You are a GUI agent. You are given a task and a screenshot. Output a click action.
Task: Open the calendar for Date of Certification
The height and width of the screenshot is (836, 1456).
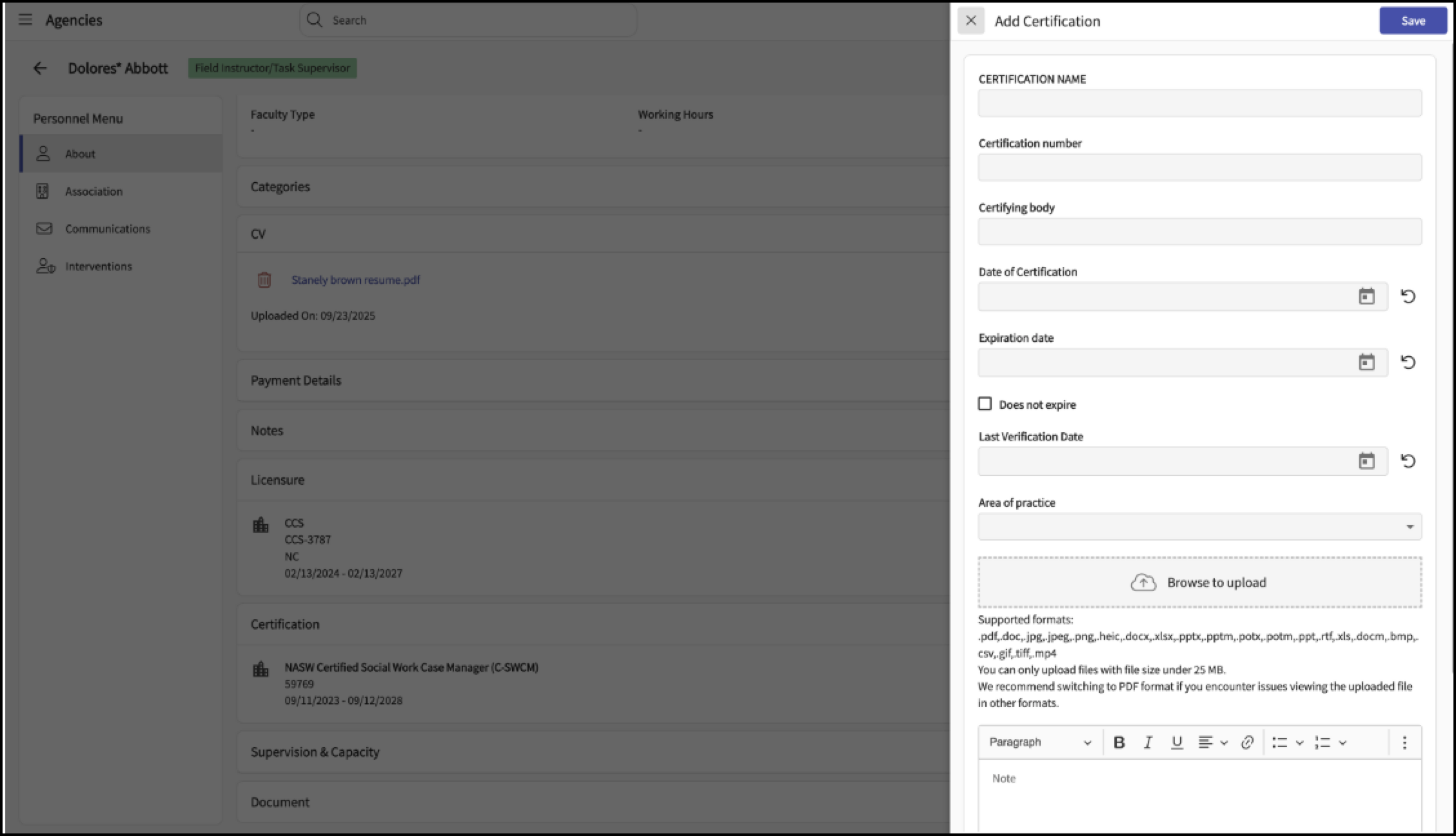pos(1366,296)
